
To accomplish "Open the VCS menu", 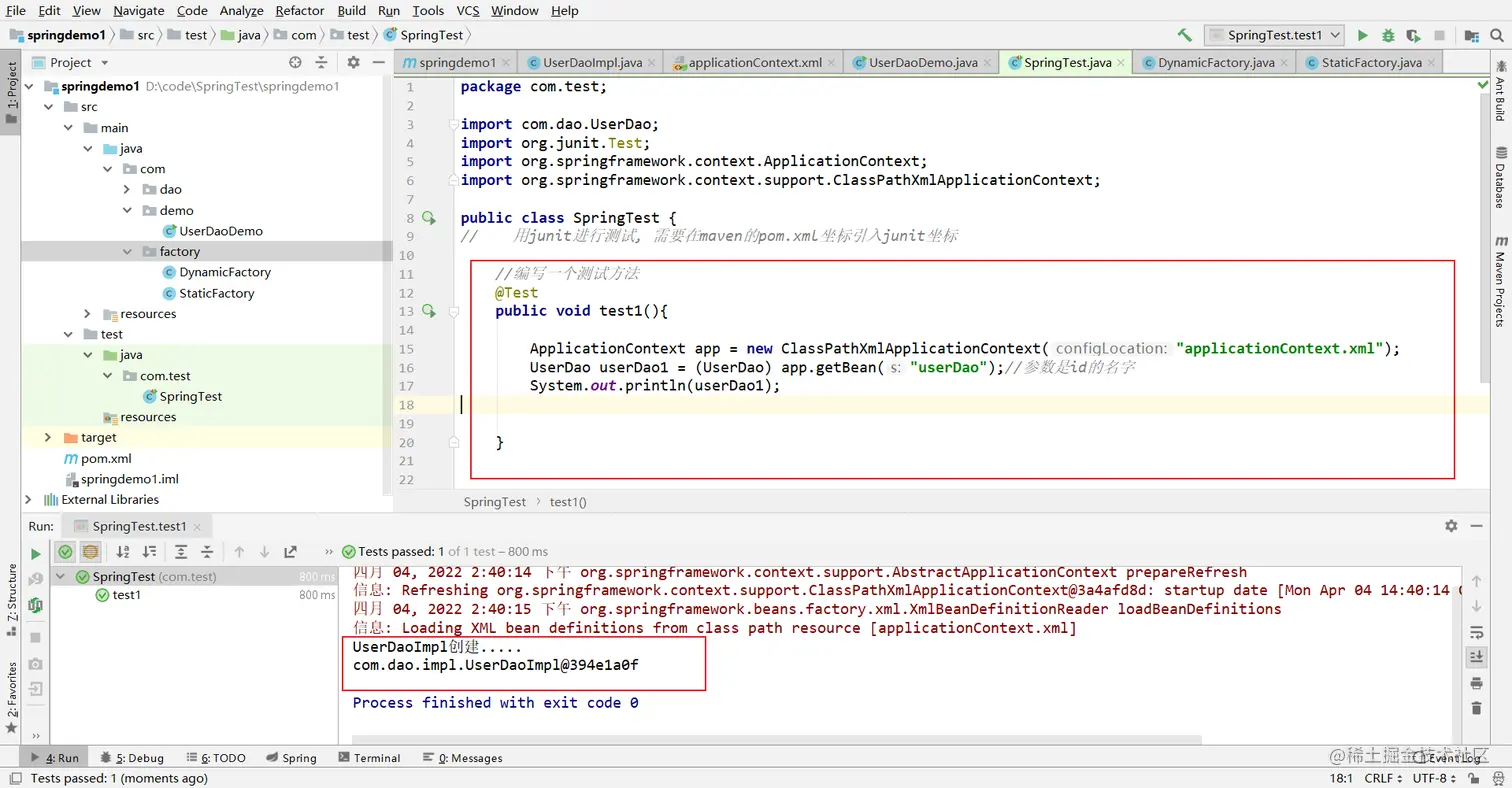I will (468, 10).
